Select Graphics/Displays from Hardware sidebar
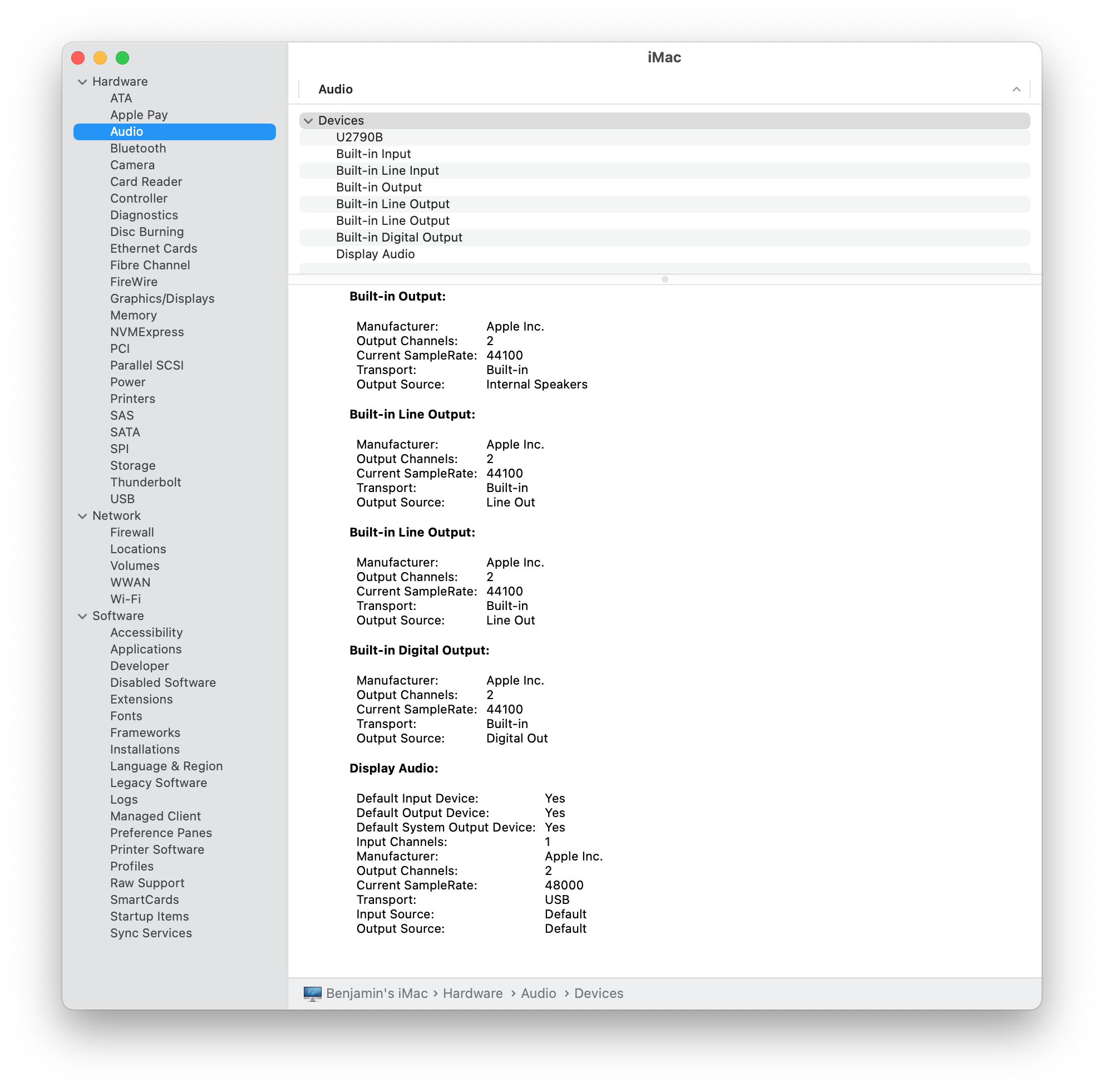The width and height of the screenshot is (1104, 1092). (163, 298)
